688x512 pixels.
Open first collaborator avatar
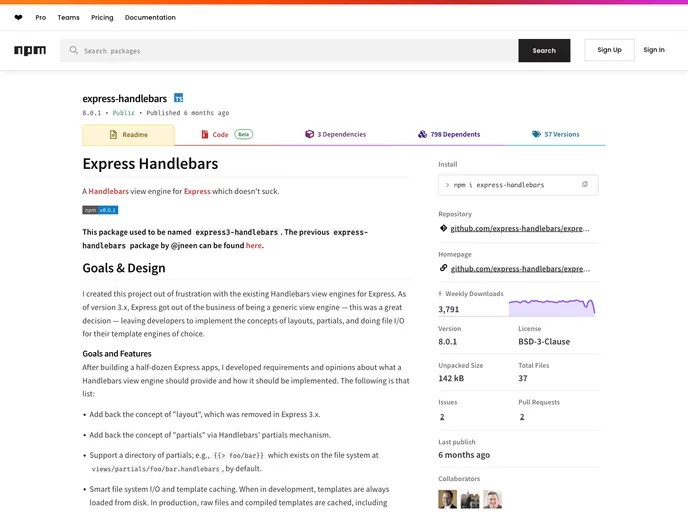tap(448, 499)
